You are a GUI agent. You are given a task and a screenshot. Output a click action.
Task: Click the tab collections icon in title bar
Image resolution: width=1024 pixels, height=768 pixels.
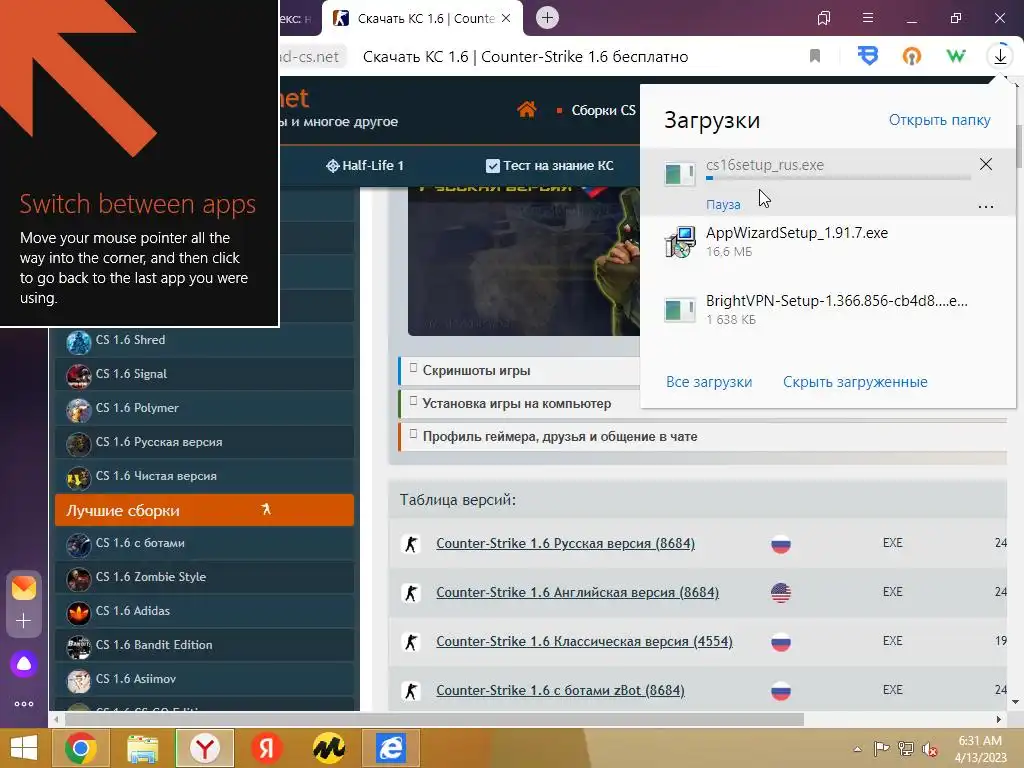point(824,18)
